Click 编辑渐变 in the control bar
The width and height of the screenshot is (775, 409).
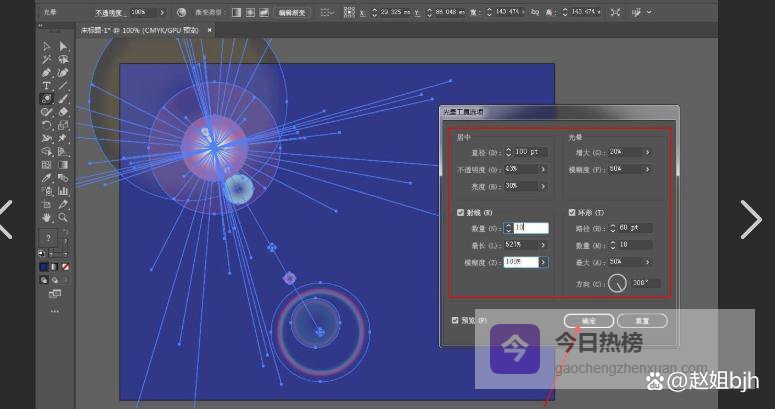292,12
